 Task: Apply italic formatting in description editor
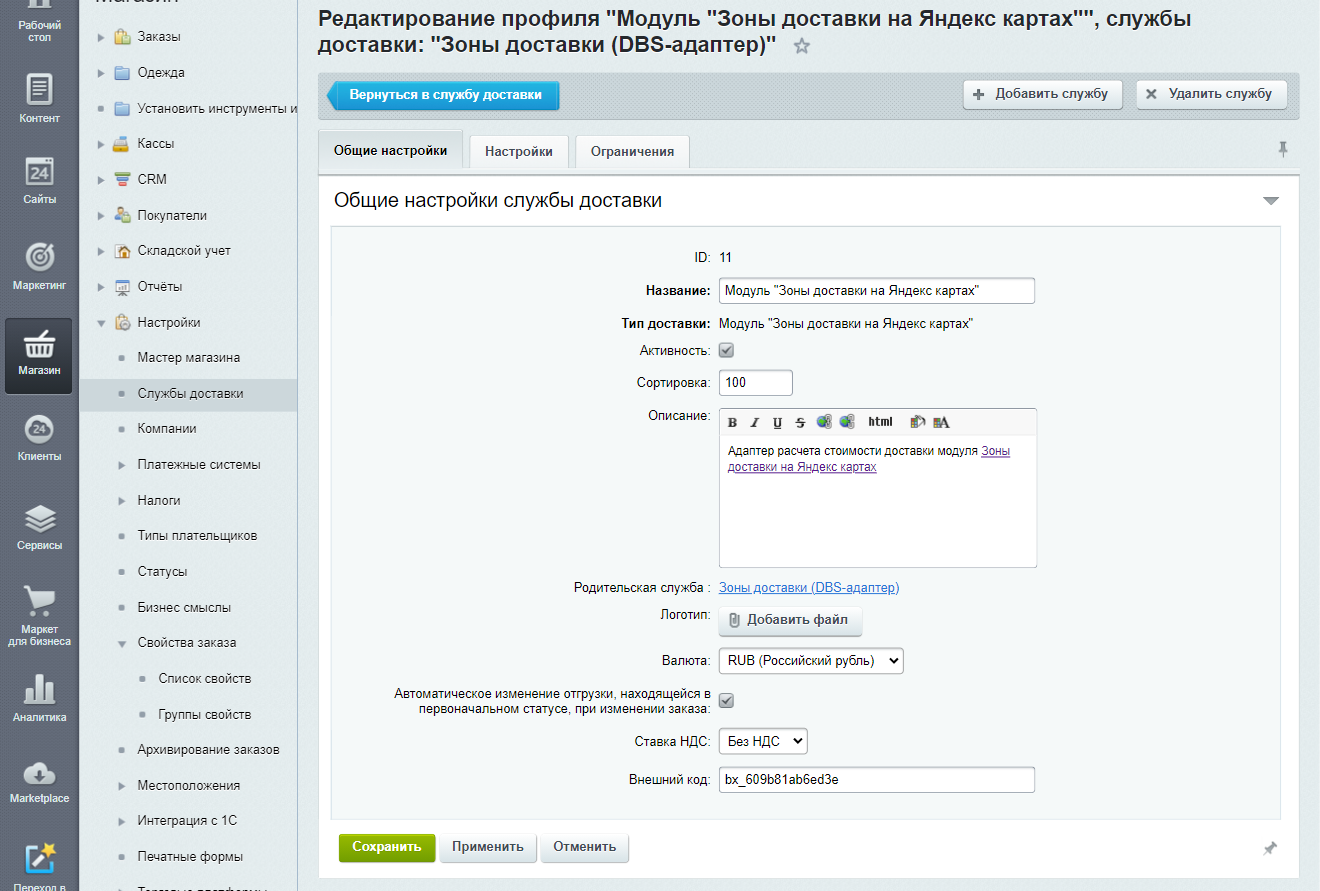(755, 422)
